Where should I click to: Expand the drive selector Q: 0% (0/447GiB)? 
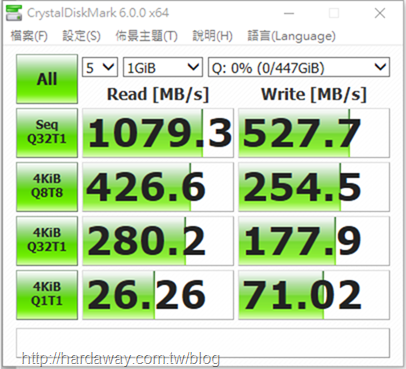pyautogui.click(x=299, y=68)
